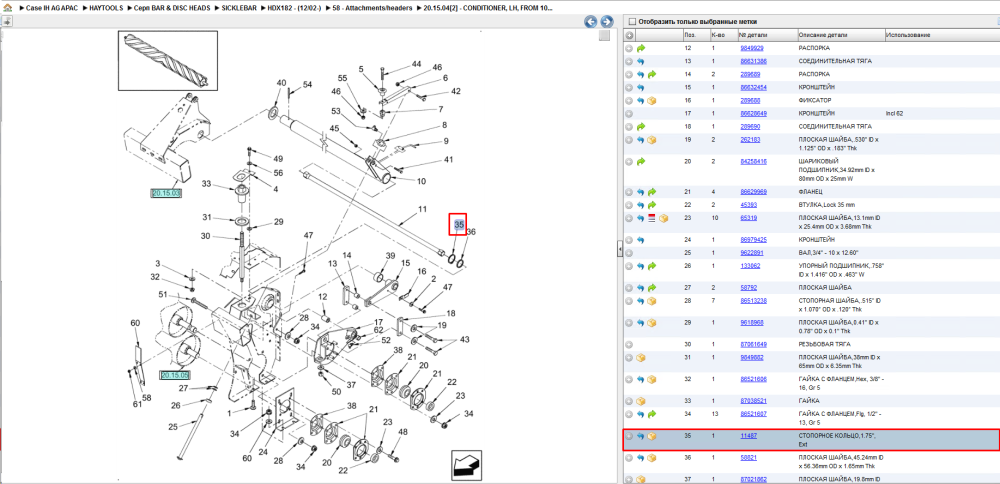
Task: Click the blue arrow icon in row 15
Action: coord(641,87)
